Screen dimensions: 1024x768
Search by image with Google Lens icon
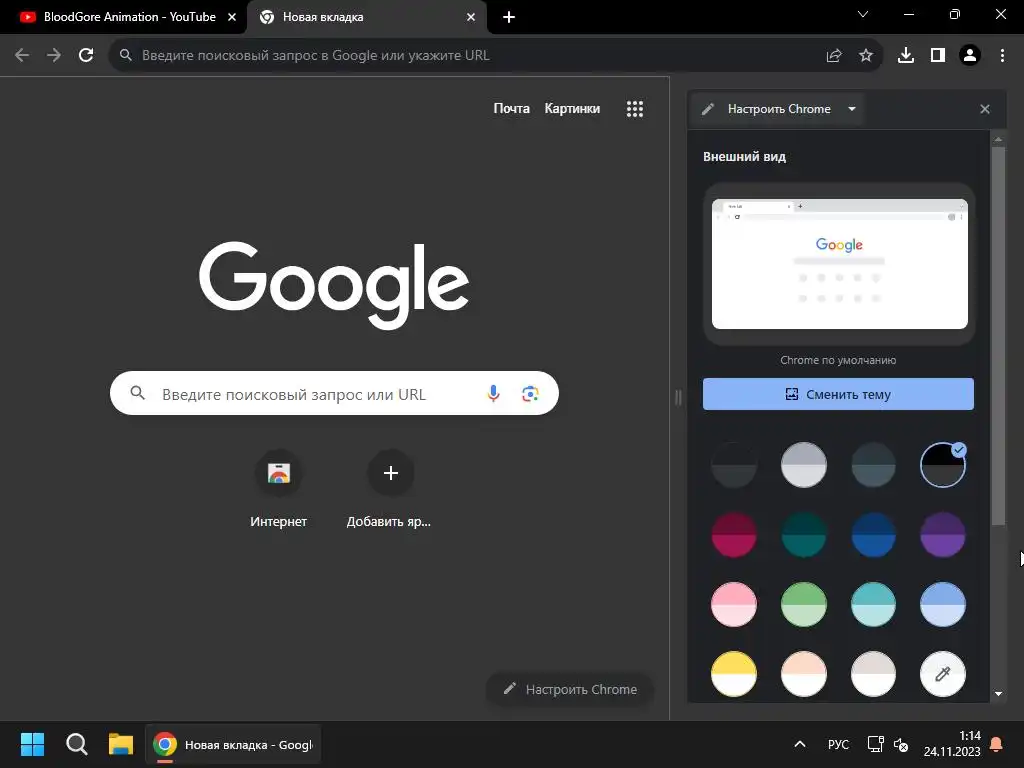pyautogui.click(x=530, y=393)
